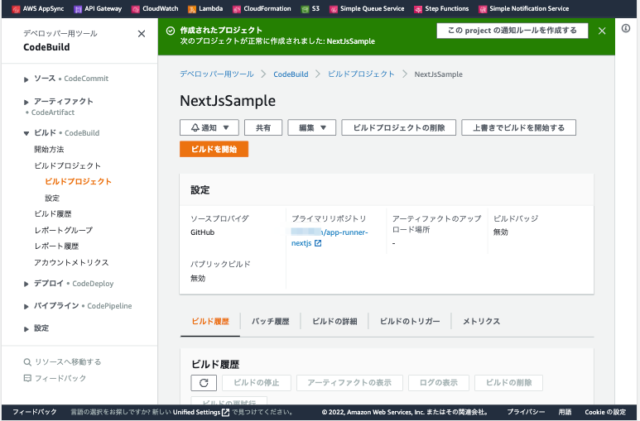Viewport: 640px width, 421px height.
Task: Open レポートグループ in the sidebar
Action: [x=63, y=230]
